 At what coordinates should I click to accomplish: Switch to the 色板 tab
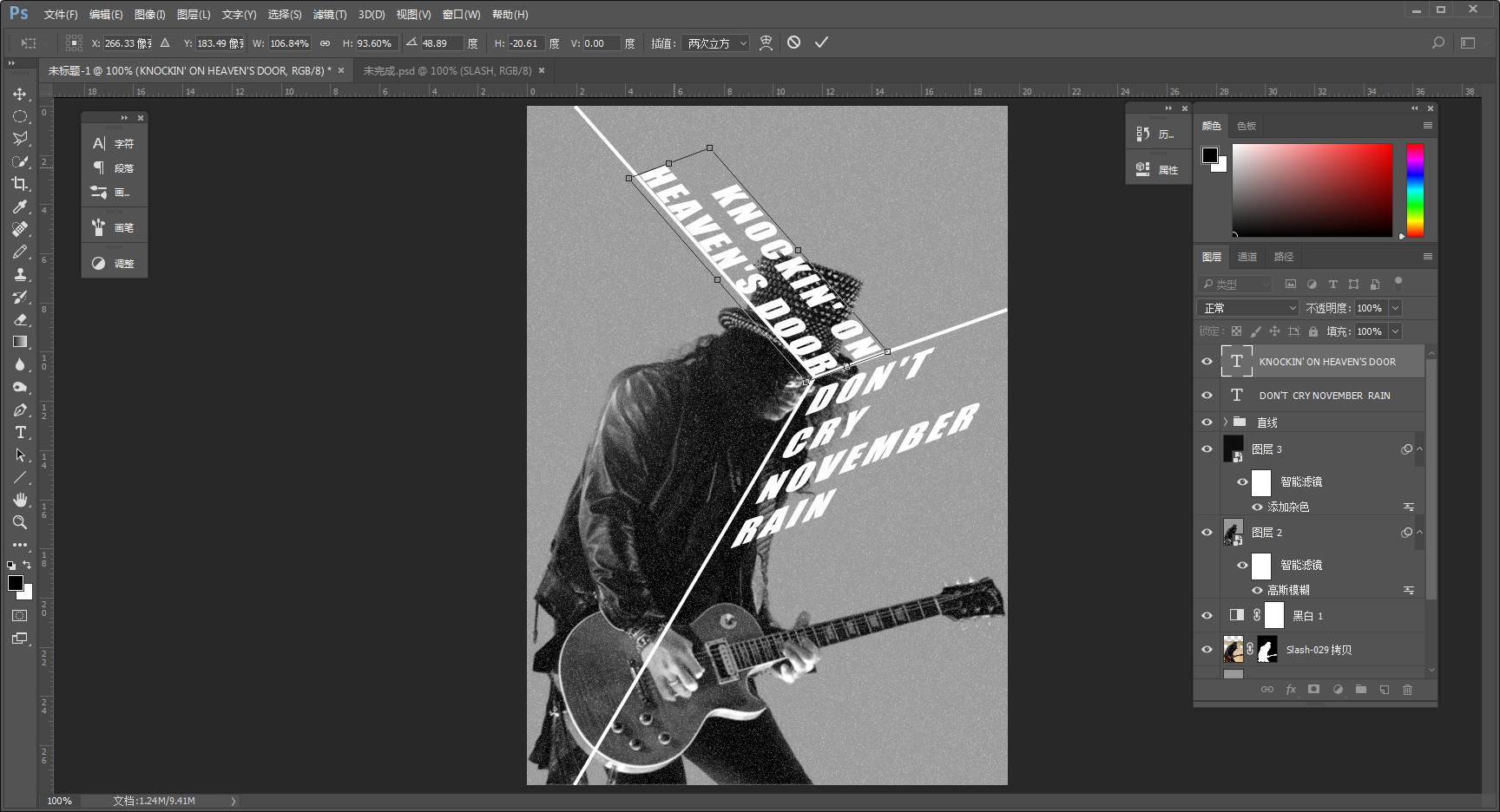click(1247, 126)
